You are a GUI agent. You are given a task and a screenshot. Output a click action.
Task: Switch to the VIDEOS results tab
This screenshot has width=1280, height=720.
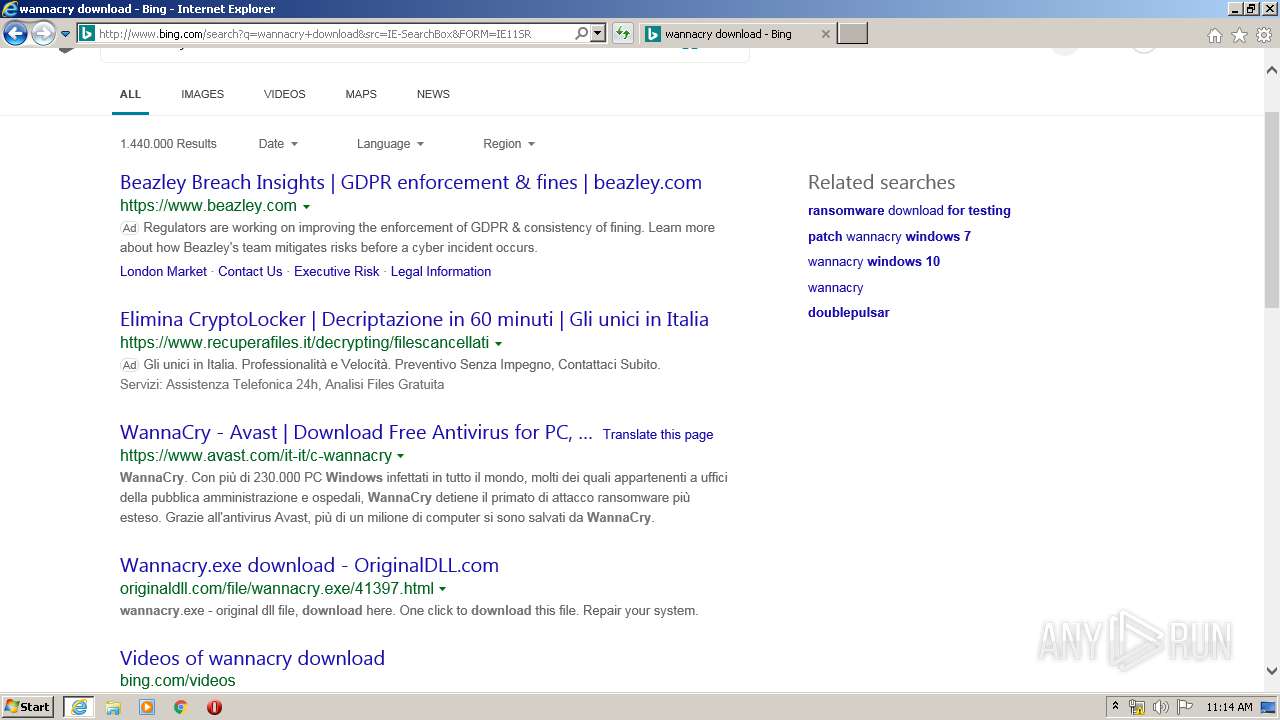(284, 94)
